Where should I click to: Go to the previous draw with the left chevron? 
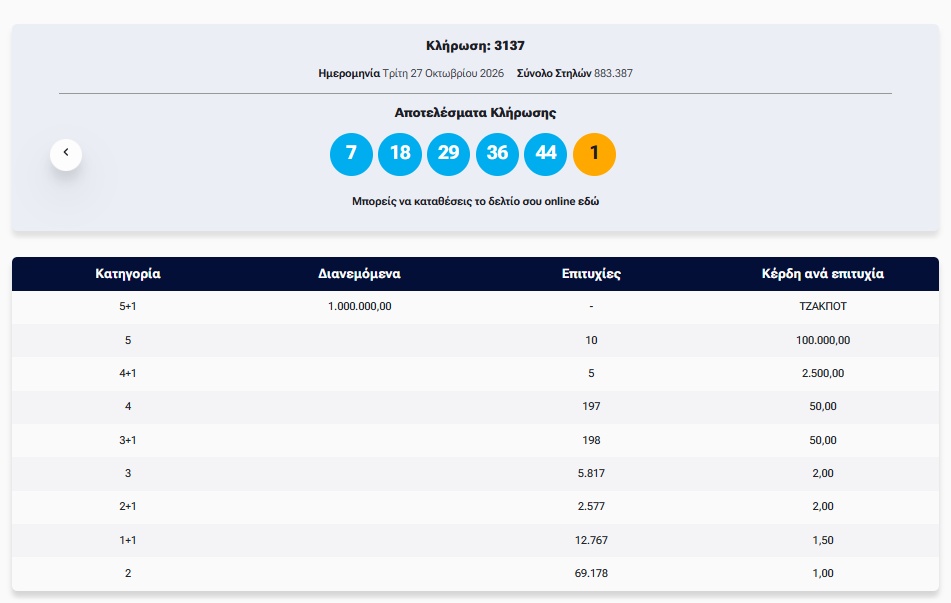coord(66,155)
